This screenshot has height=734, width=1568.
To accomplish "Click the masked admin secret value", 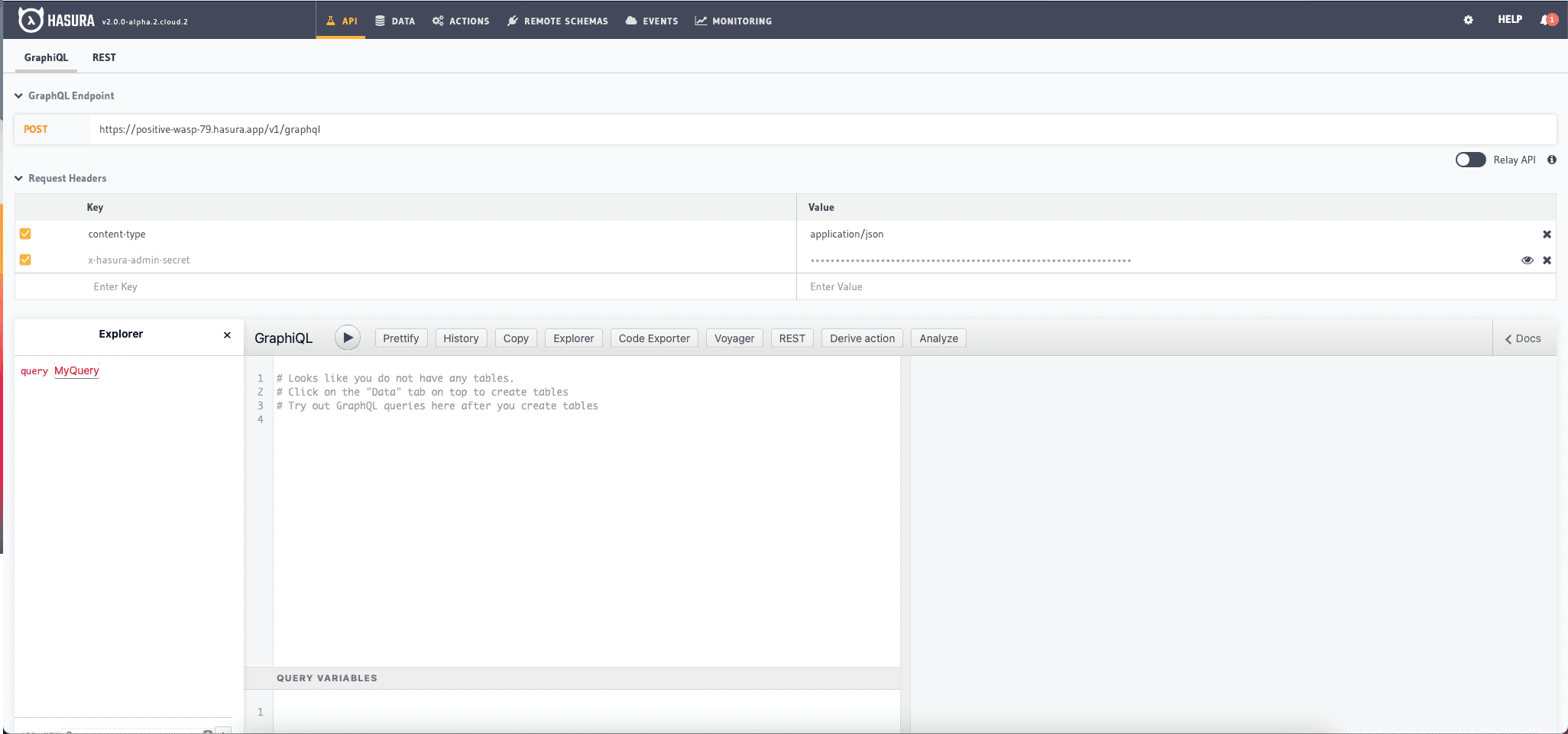I will pyautogui.click(x=970, y=260).
